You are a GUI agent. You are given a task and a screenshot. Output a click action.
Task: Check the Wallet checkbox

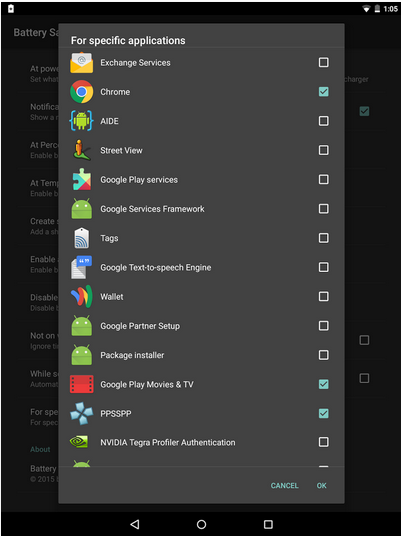[x=323, y=296]
